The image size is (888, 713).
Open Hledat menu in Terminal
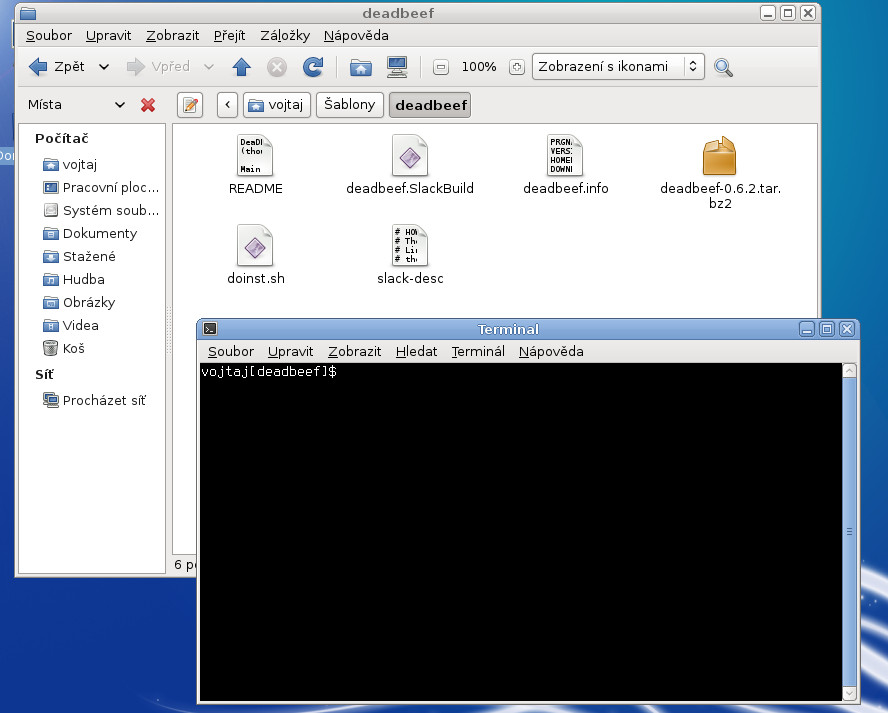(416, 352)
